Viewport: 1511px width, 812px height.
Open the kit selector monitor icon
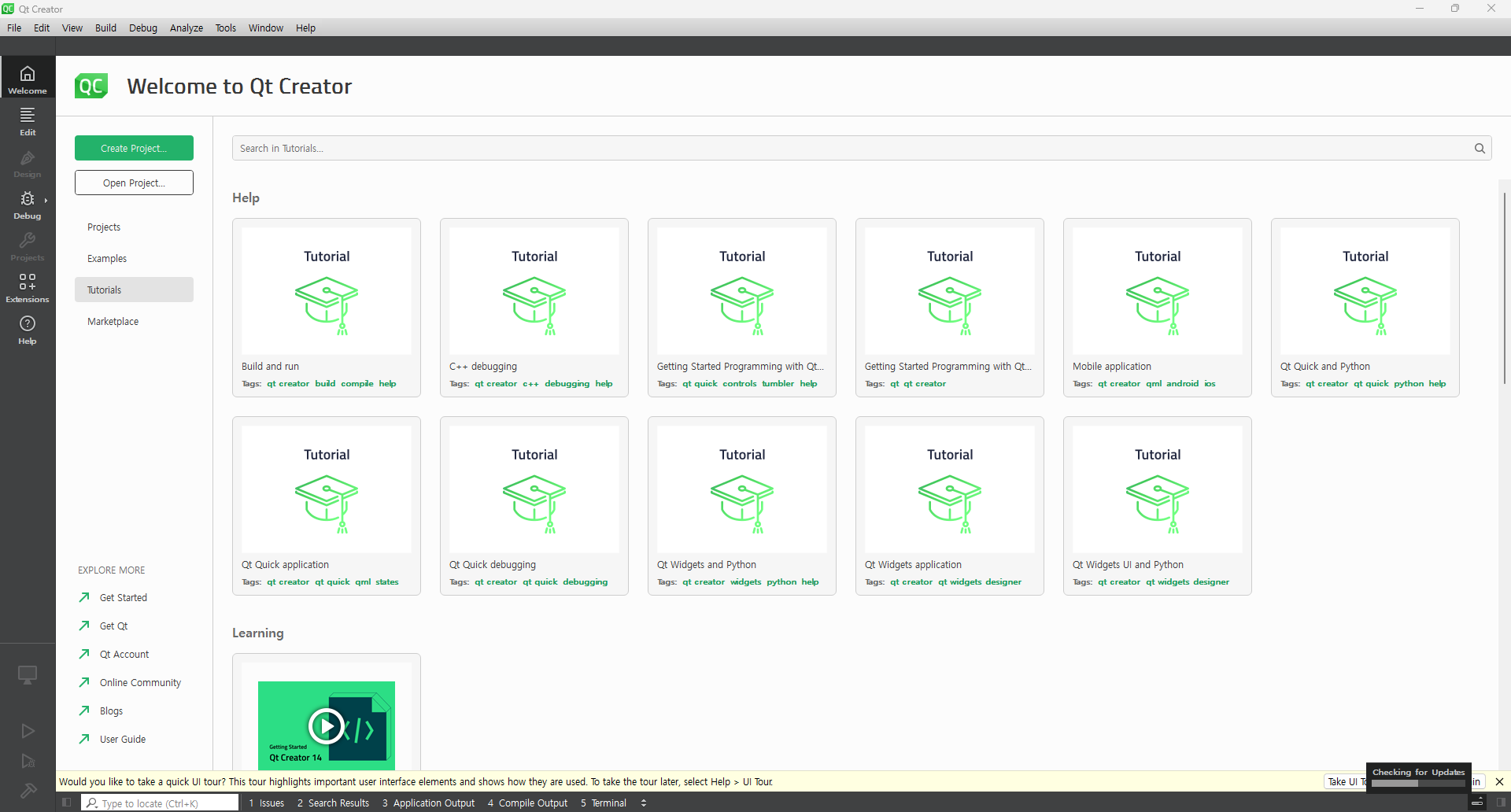pos(28,675)
